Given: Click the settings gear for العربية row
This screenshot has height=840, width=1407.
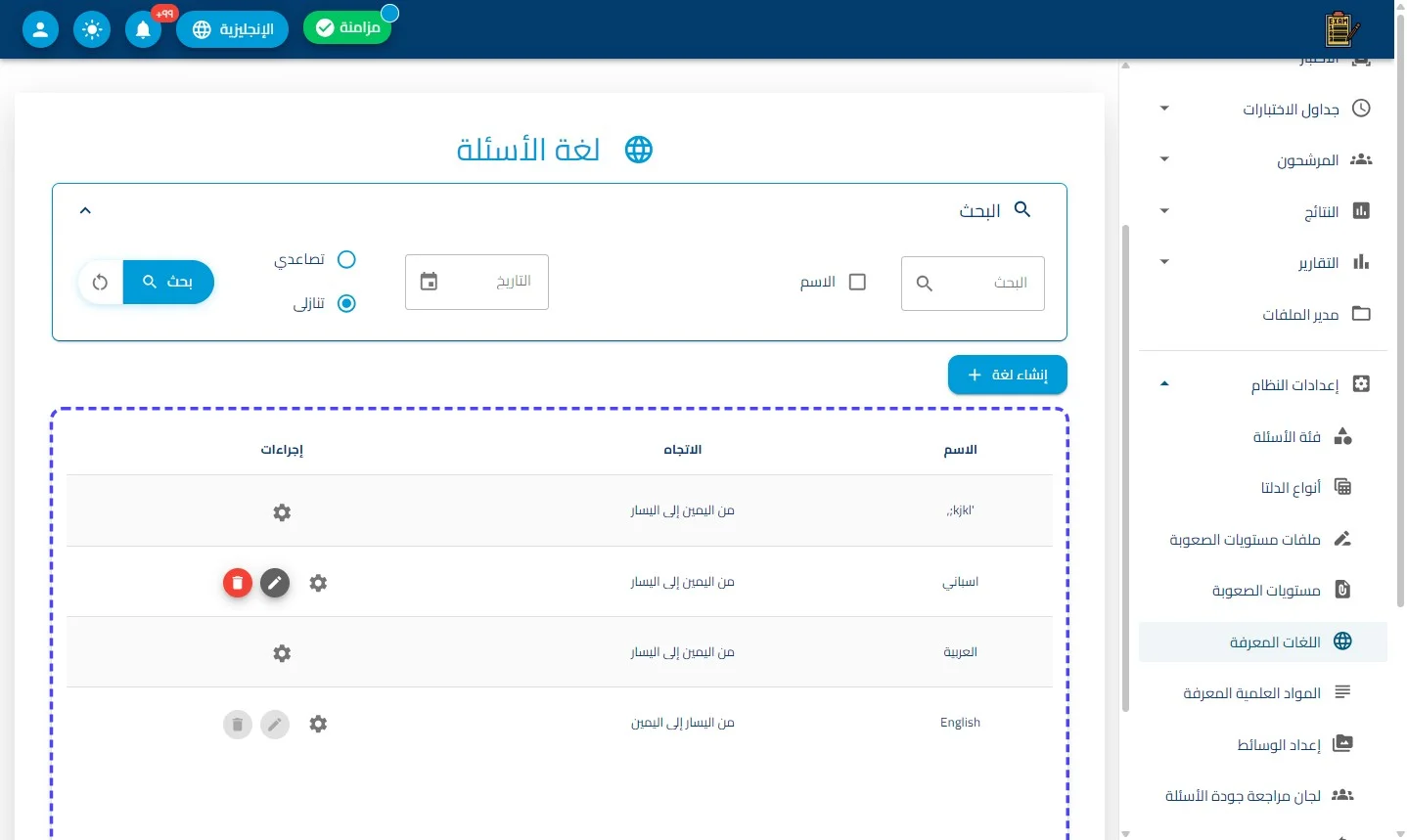Looking at the screenshot, I should pos(282,653).
